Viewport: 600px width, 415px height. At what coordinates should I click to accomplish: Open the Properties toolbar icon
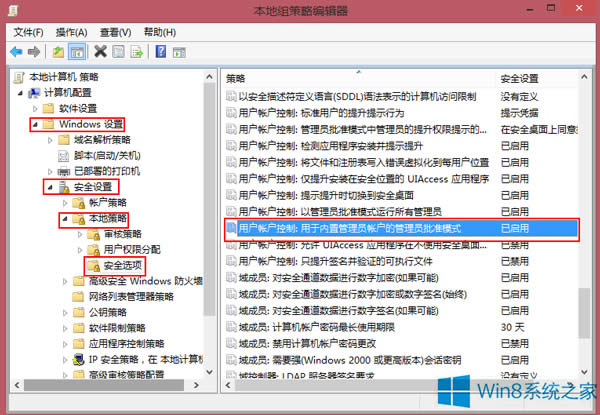[118, 52]
